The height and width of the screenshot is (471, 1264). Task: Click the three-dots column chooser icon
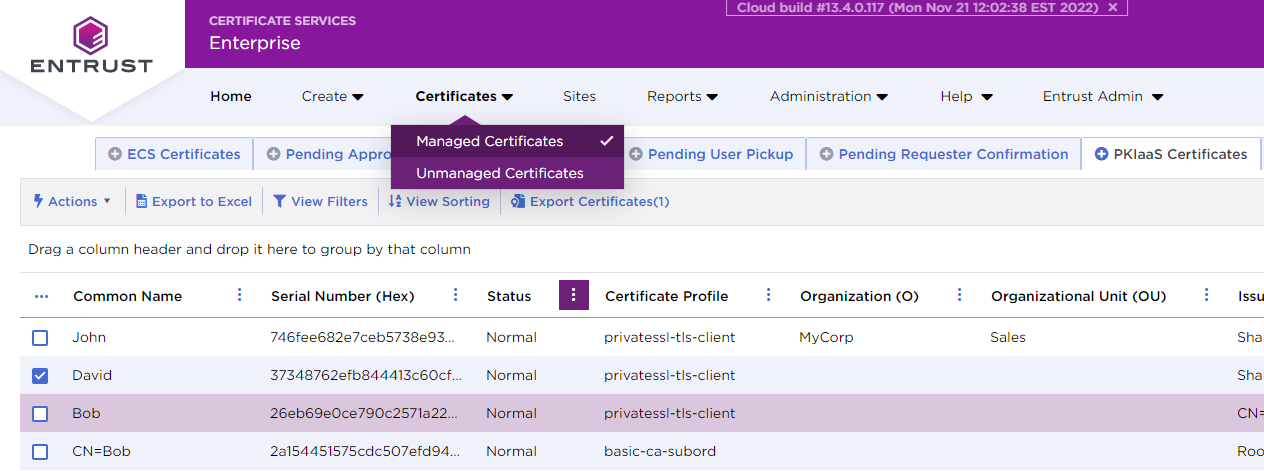point(41,296)
